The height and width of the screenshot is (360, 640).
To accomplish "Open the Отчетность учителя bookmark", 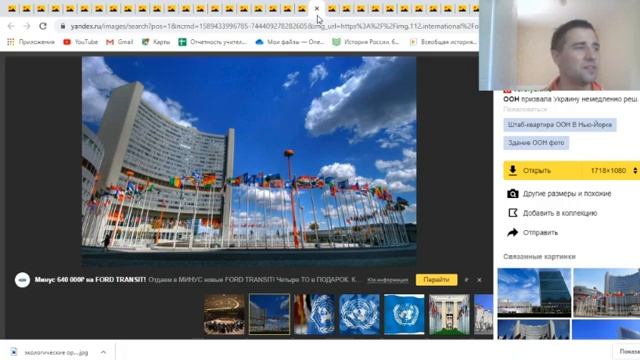I will 213,42.
